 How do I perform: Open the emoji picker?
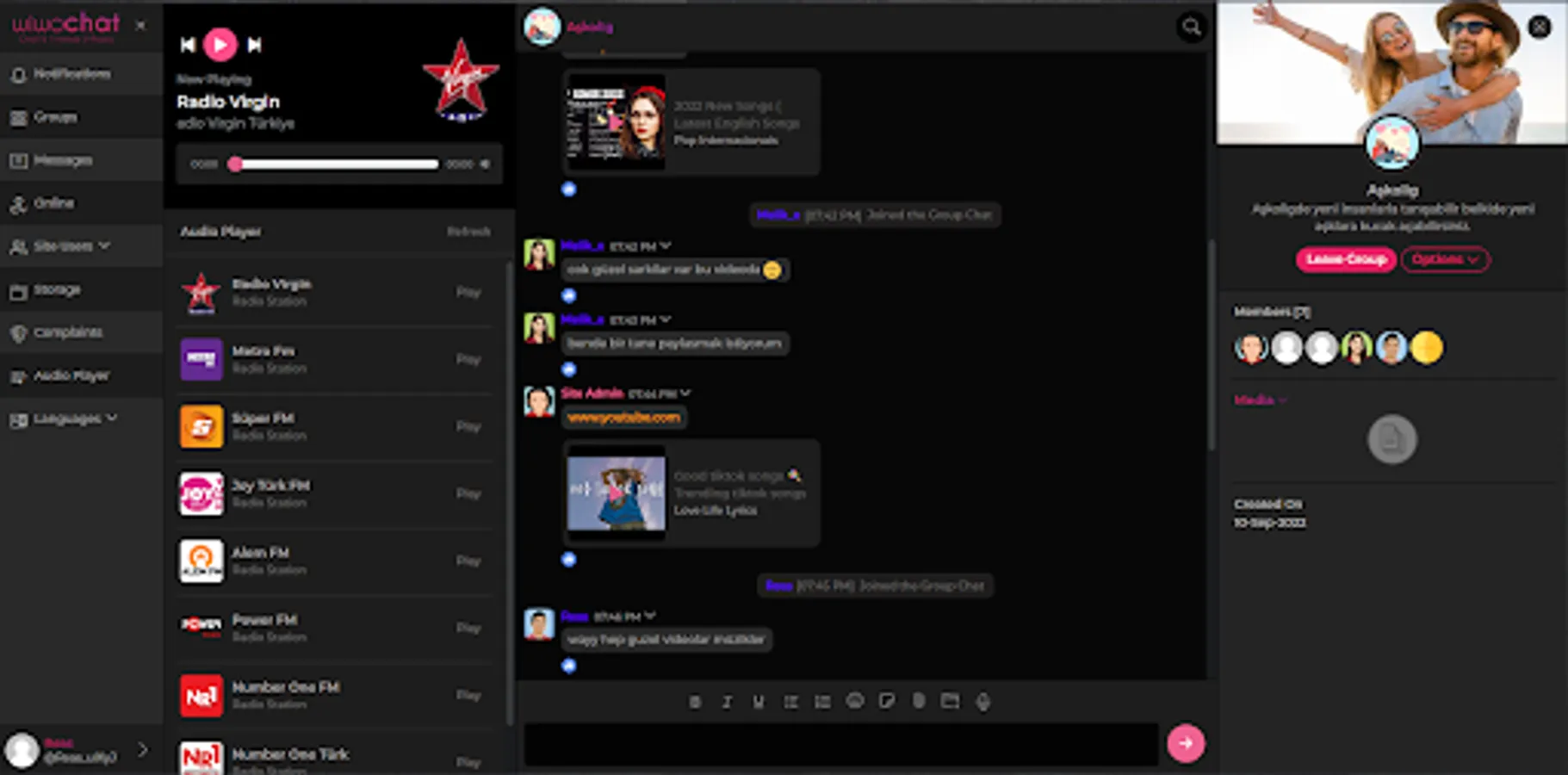click(x=854, y=701)
